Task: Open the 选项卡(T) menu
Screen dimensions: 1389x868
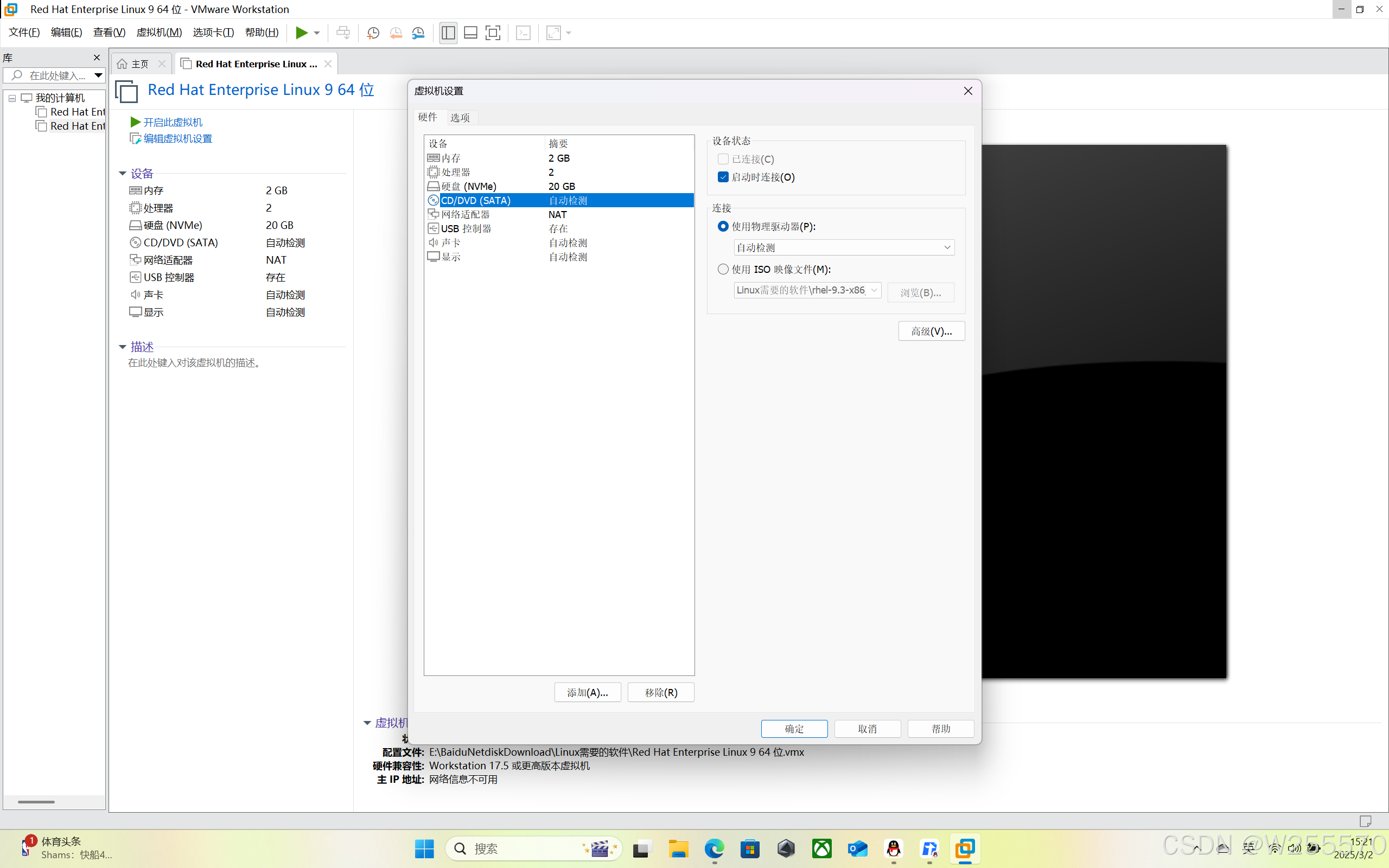Action: [x=214, y=32]
